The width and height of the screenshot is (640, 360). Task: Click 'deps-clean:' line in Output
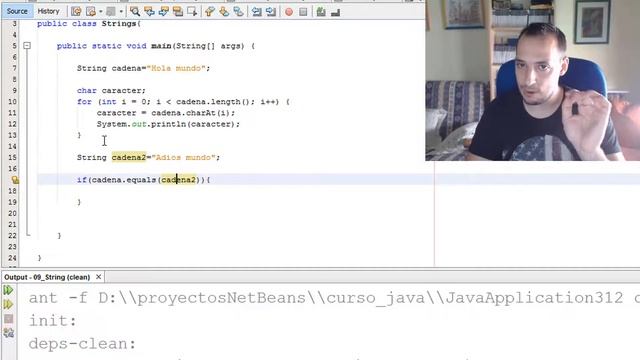coord(82,344)
